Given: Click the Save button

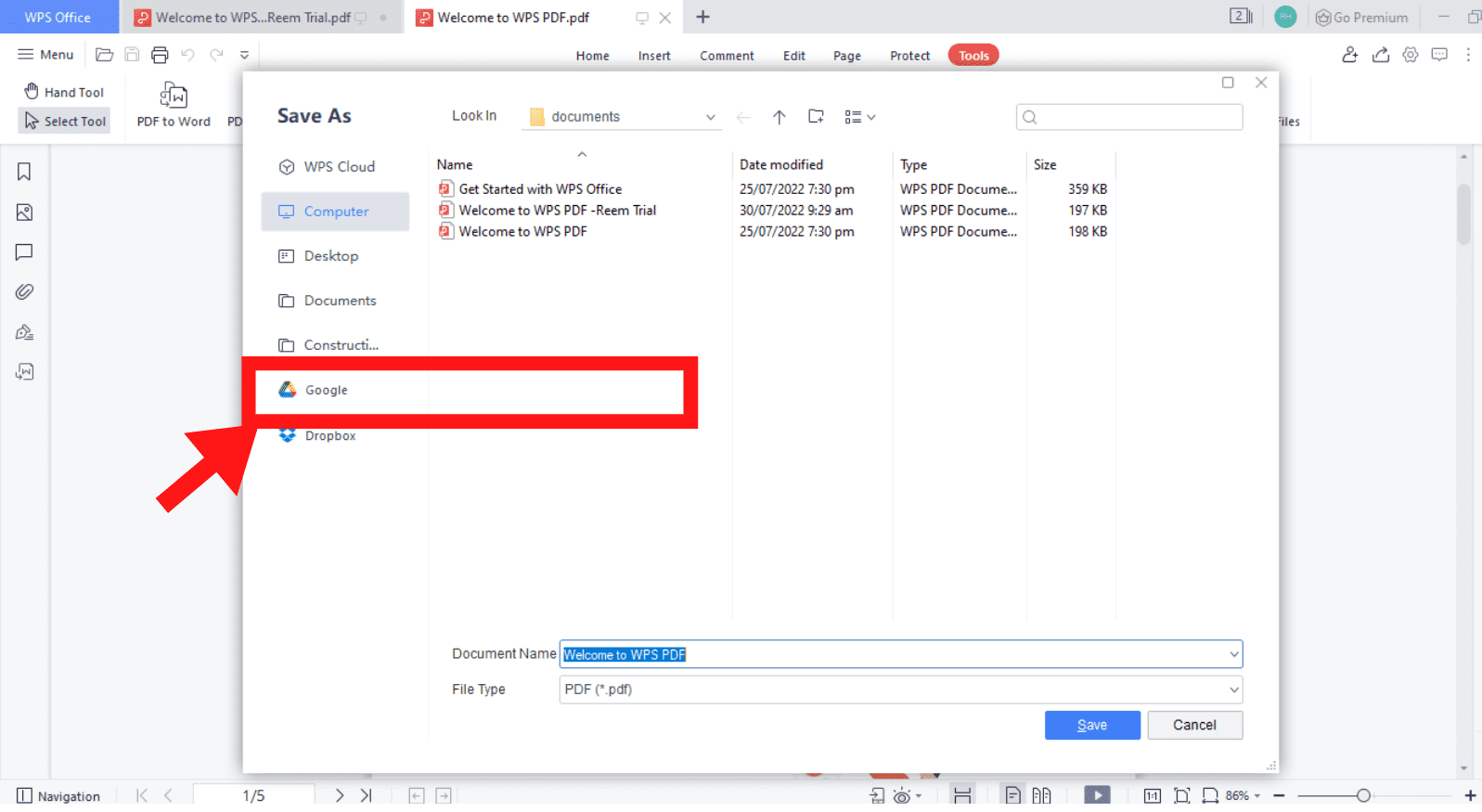Looking at the screenshot, I should [1092, 726].
